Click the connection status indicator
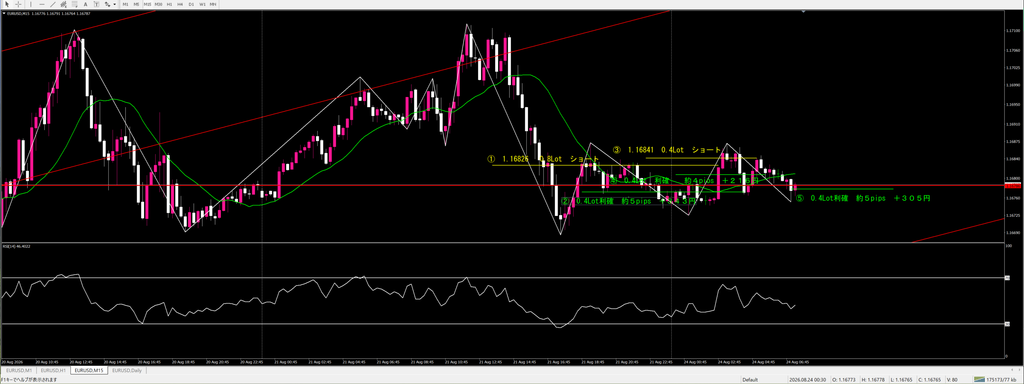This screenshot has width=1024, height=384. click(997, 379)
